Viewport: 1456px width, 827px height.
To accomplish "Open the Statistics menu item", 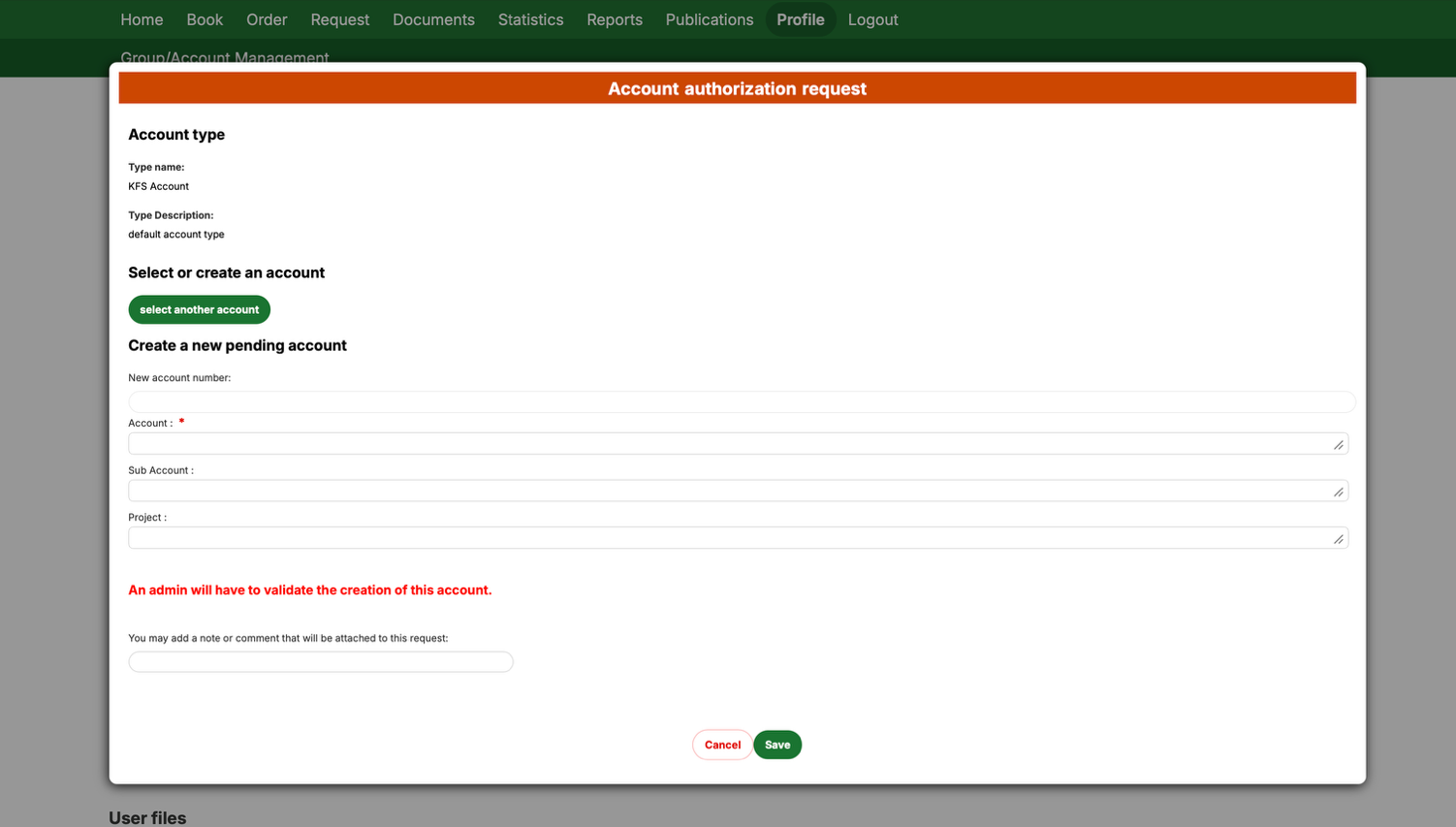I will (530, 19).
